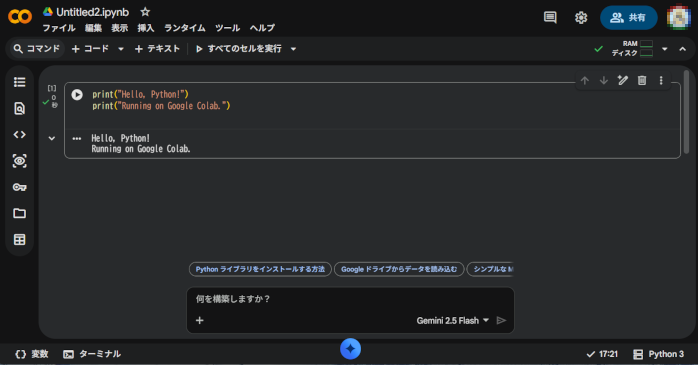
Task: Open the code snippets panel
Action: click(20, 134)
